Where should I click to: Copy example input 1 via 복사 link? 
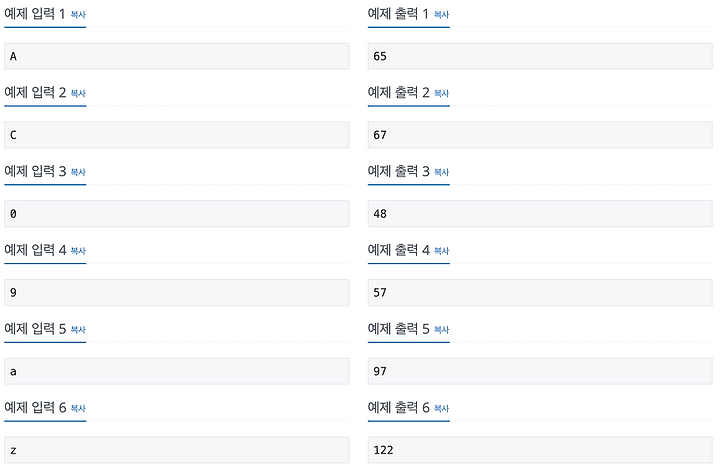(x=78, y=15)
